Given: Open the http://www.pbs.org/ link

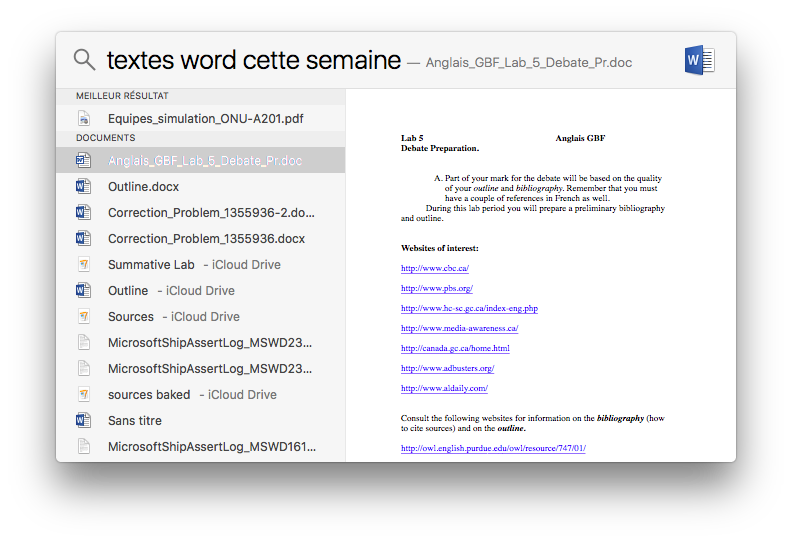Looking at the screenshot, I should [437, 288].
